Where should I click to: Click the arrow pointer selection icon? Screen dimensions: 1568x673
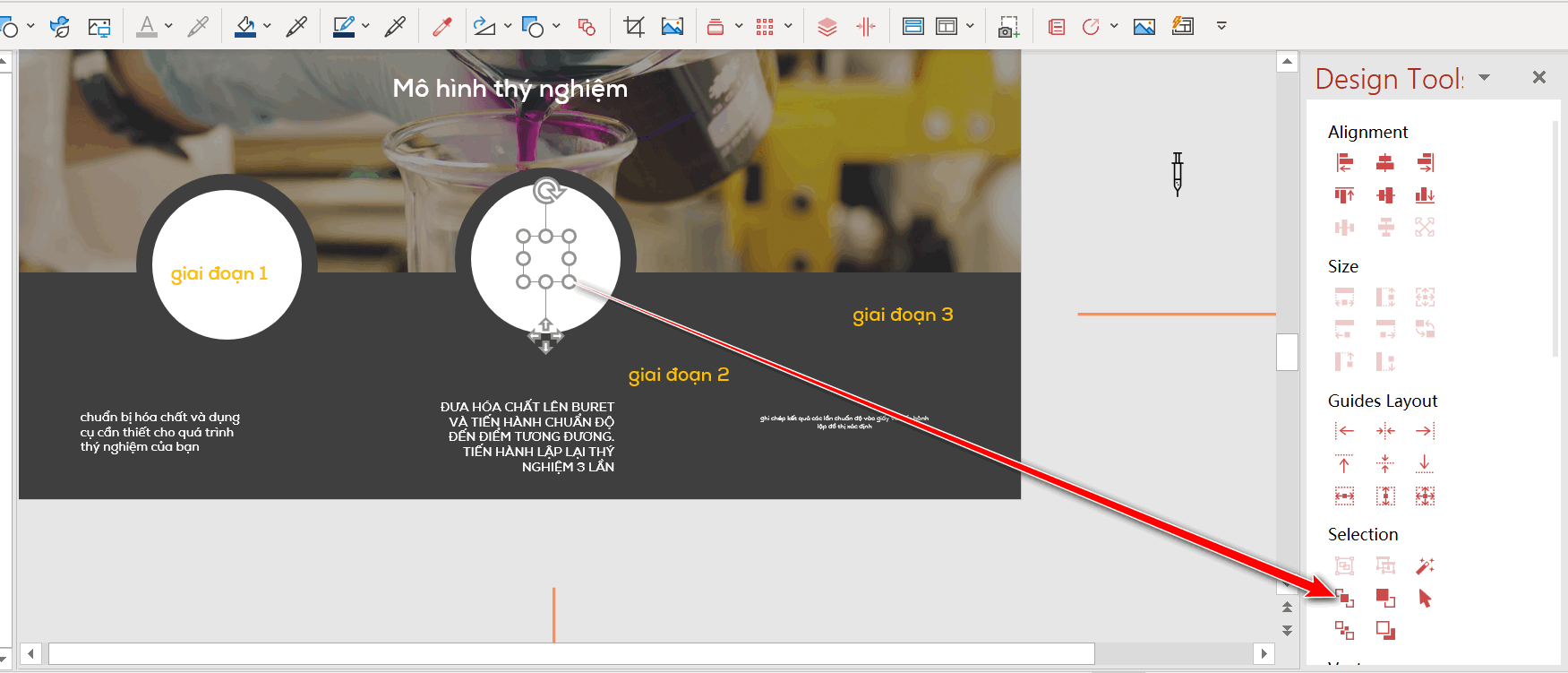[x=1426, y=598]
